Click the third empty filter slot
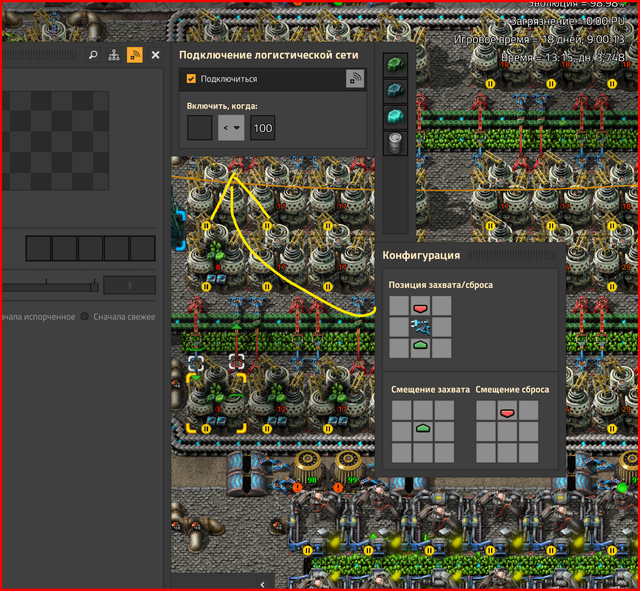The width and height of the screenshot is (640, 591). coord(90,248)
